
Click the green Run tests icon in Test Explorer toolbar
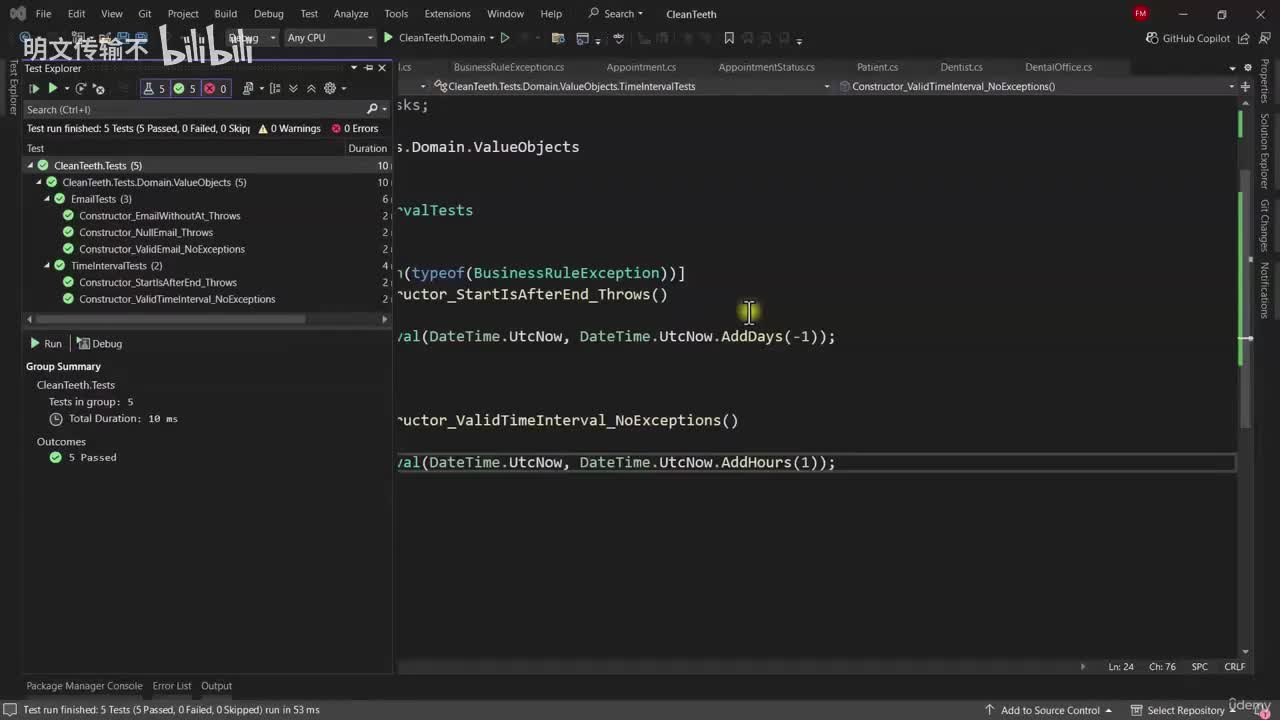pos(53,88)
